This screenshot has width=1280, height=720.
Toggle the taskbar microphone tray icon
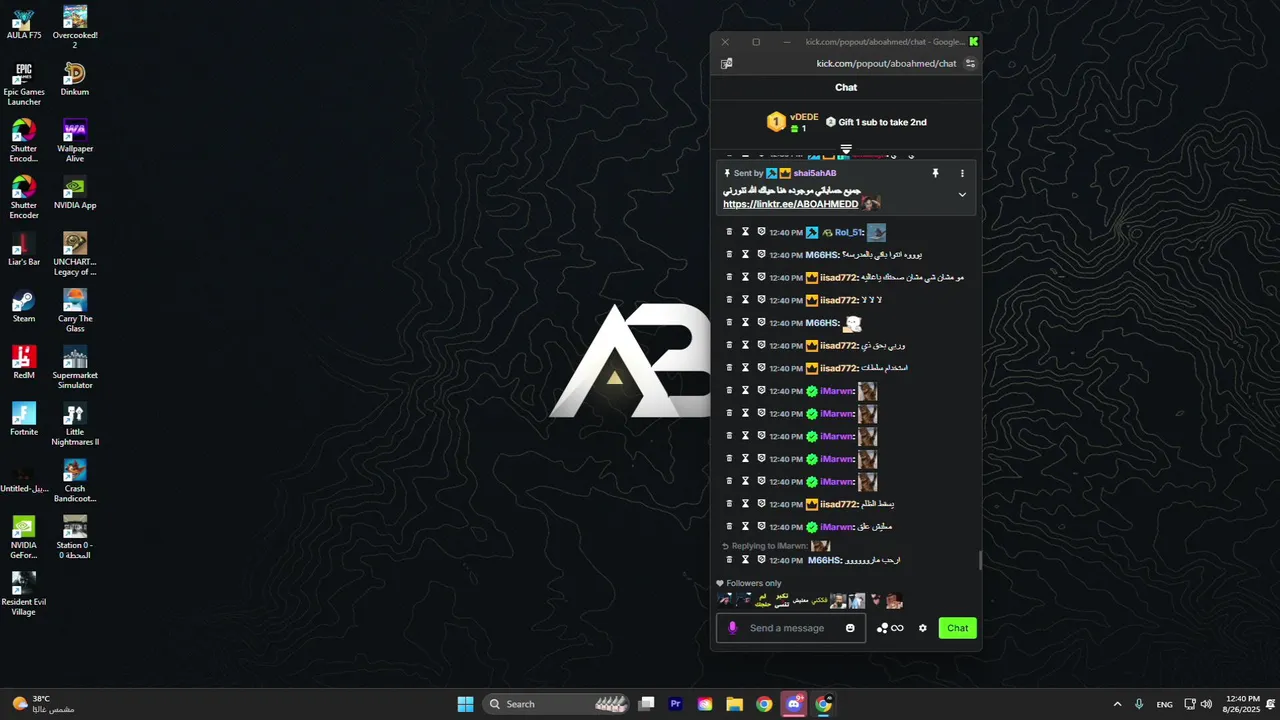click(x=1139, y=704)
